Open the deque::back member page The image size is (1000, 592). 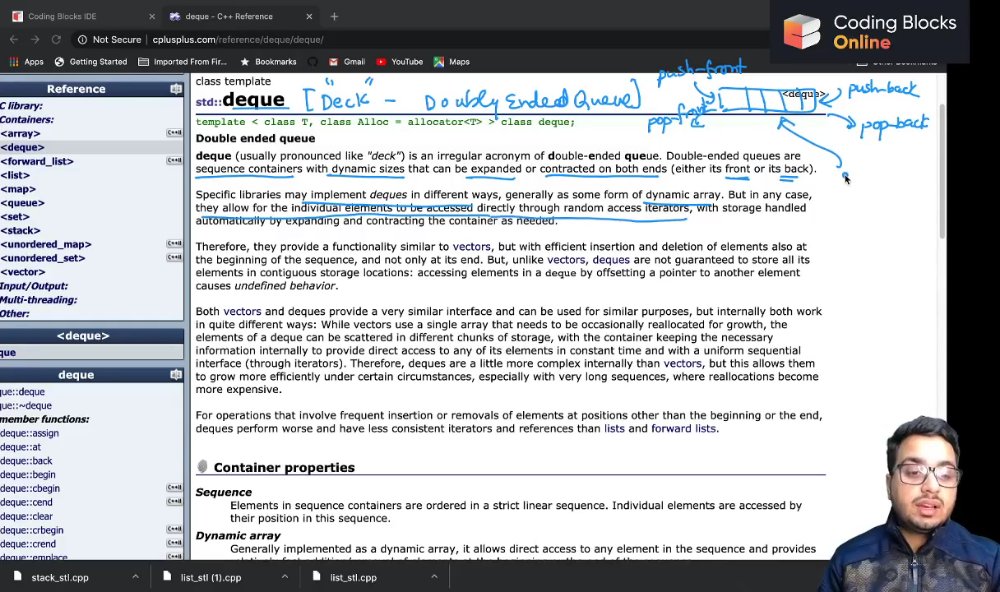tap(26, 461)
